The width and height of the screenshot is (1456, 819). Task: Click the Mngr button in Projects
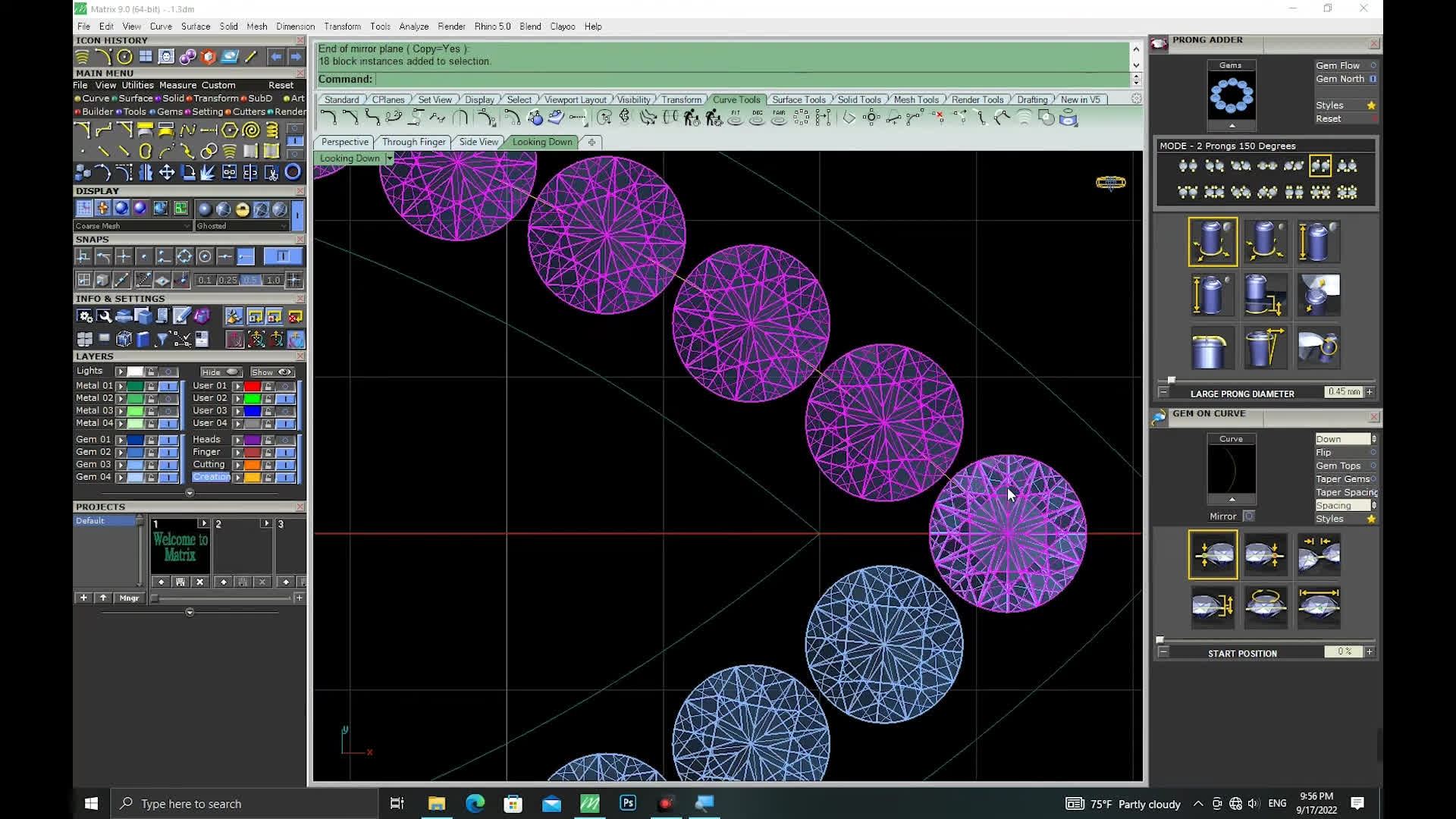point(129,598)
